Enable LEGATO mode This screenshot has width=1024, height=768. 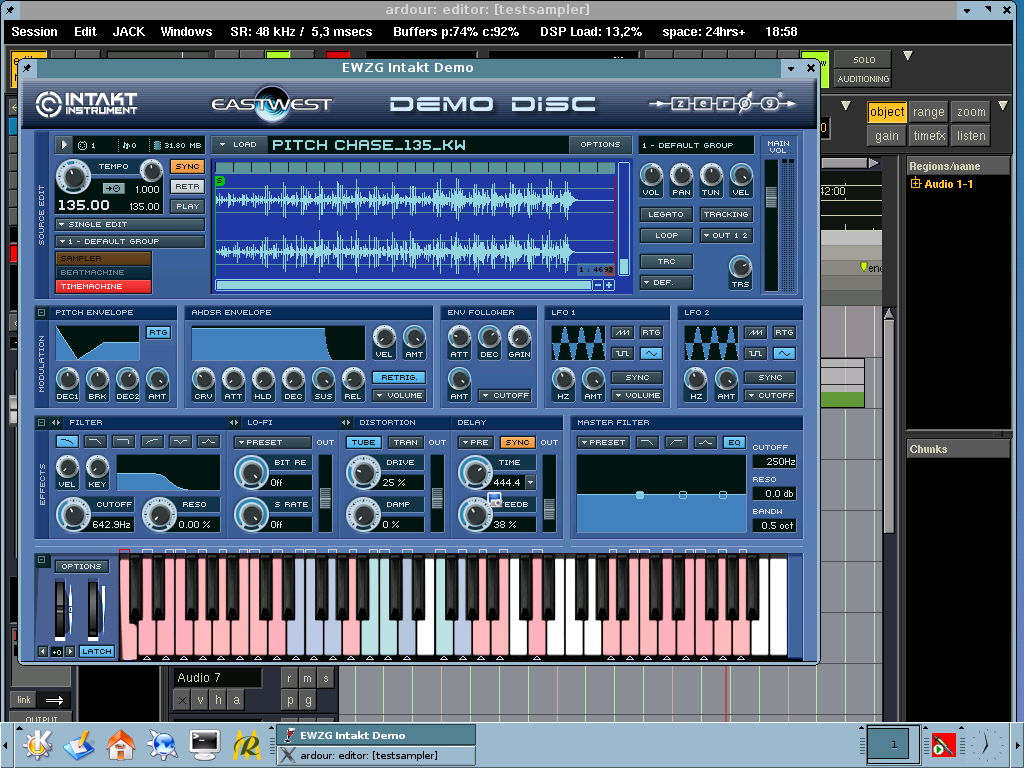point(666,214)
